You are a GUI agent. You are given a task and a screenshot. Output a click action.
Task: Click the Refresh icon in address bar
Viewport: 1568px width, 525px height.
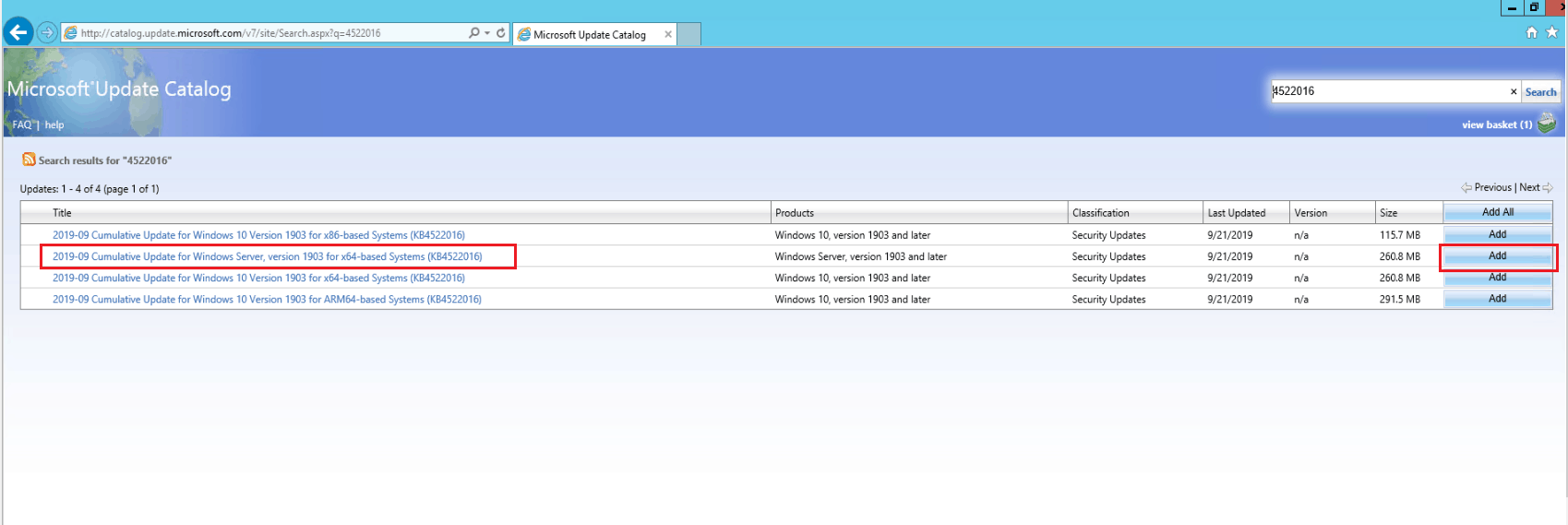click(x=501, y=33)
